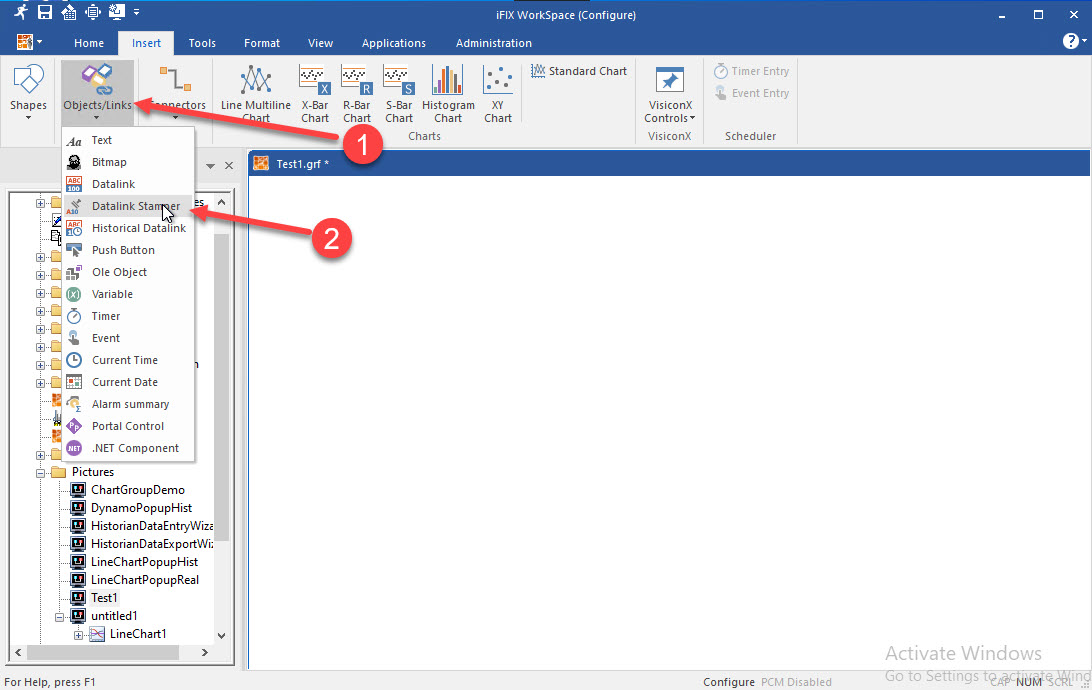Choose Historical Datalink menu entry
This screenshot has width=1092, height=690.
click(x=128, y=228)
